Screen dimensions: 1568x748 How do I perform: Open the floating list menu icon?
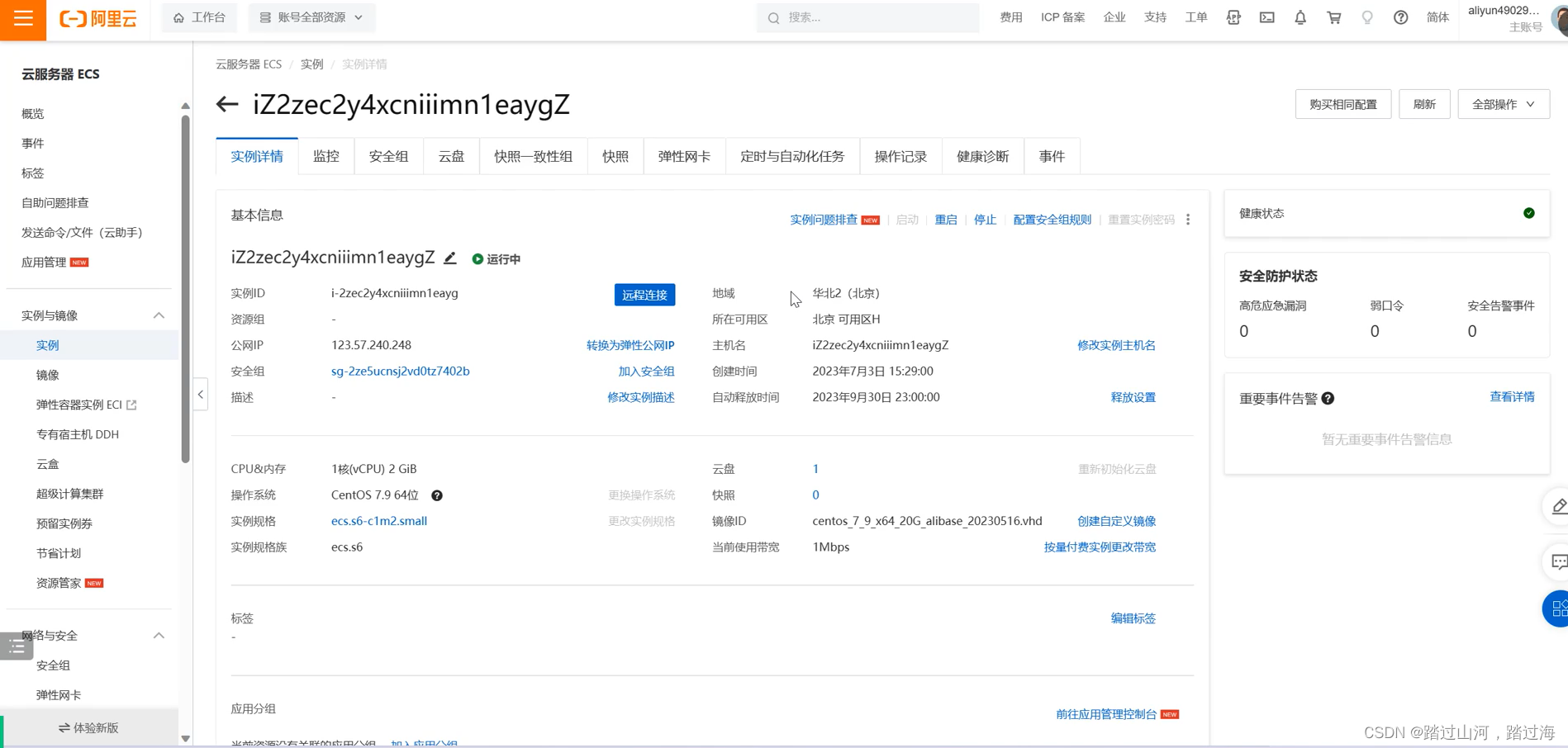click(x=17, y=646)
